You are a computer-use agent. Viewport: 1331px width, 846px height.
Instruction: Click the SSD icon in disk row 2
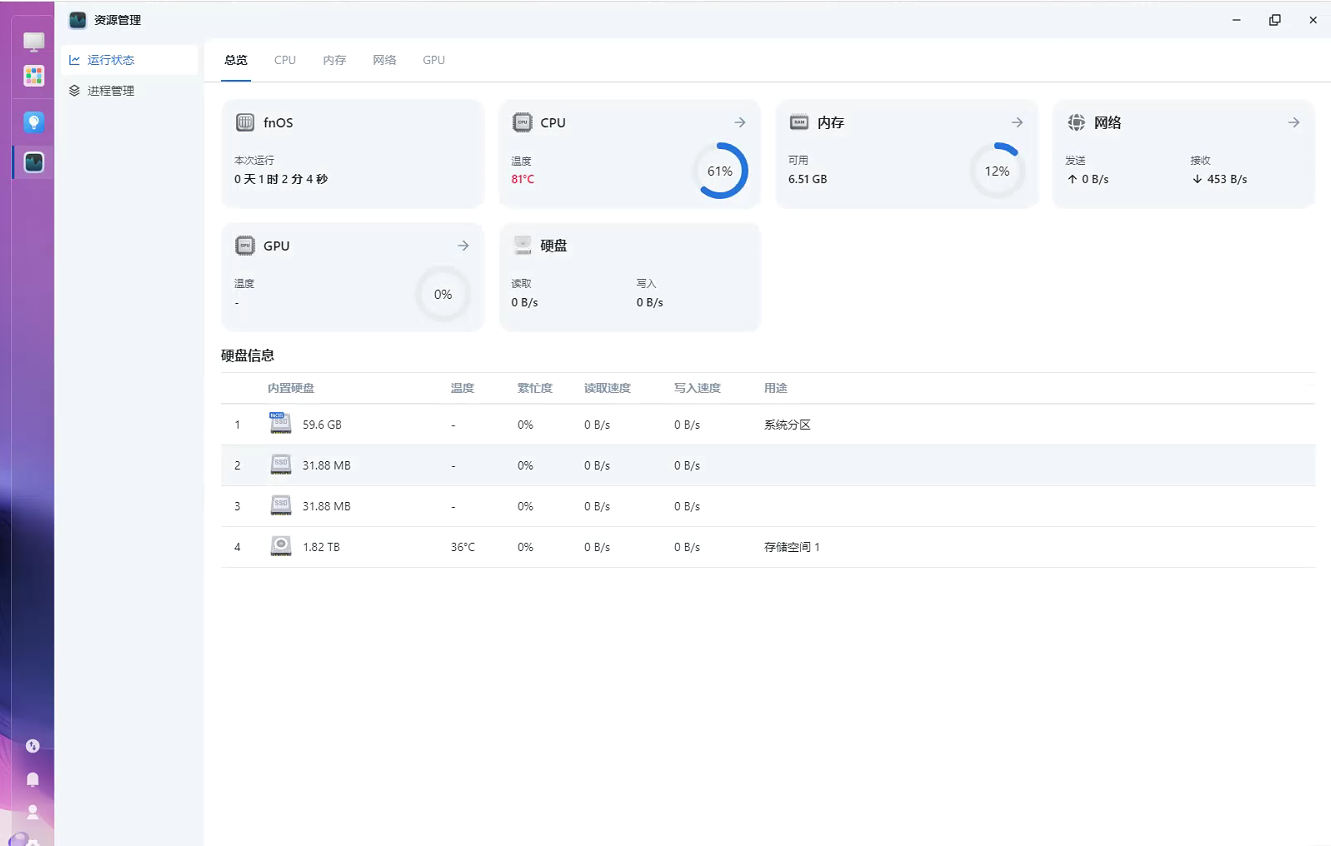pos(281,465)
